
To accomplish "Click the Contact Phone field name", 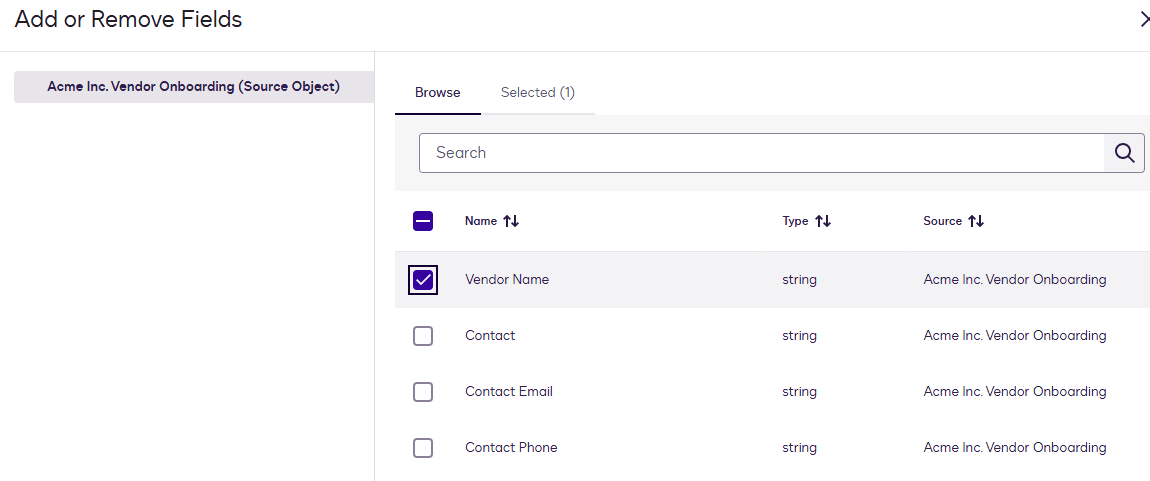I will [511, 448].
